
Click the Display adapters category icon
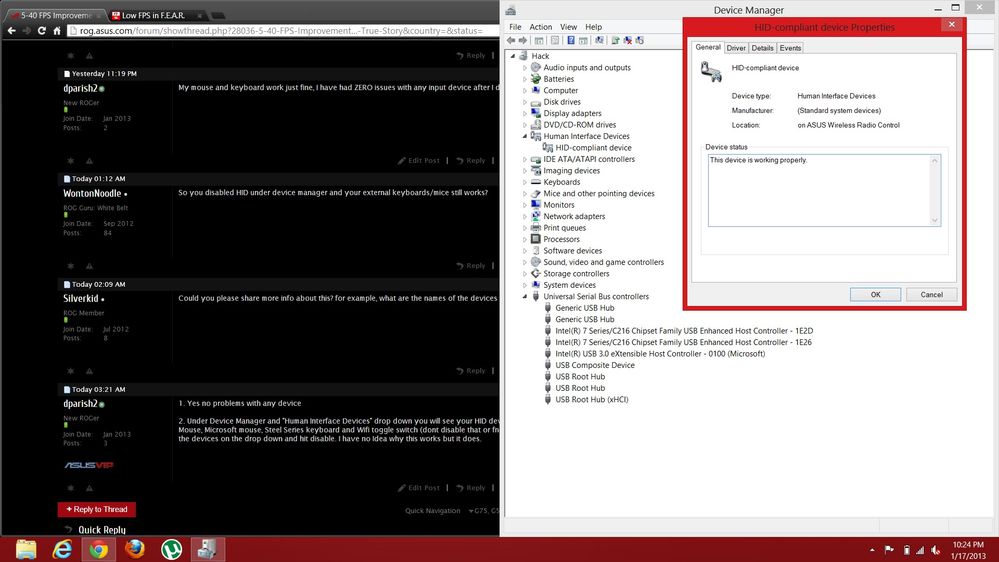(x=536, y=113)
